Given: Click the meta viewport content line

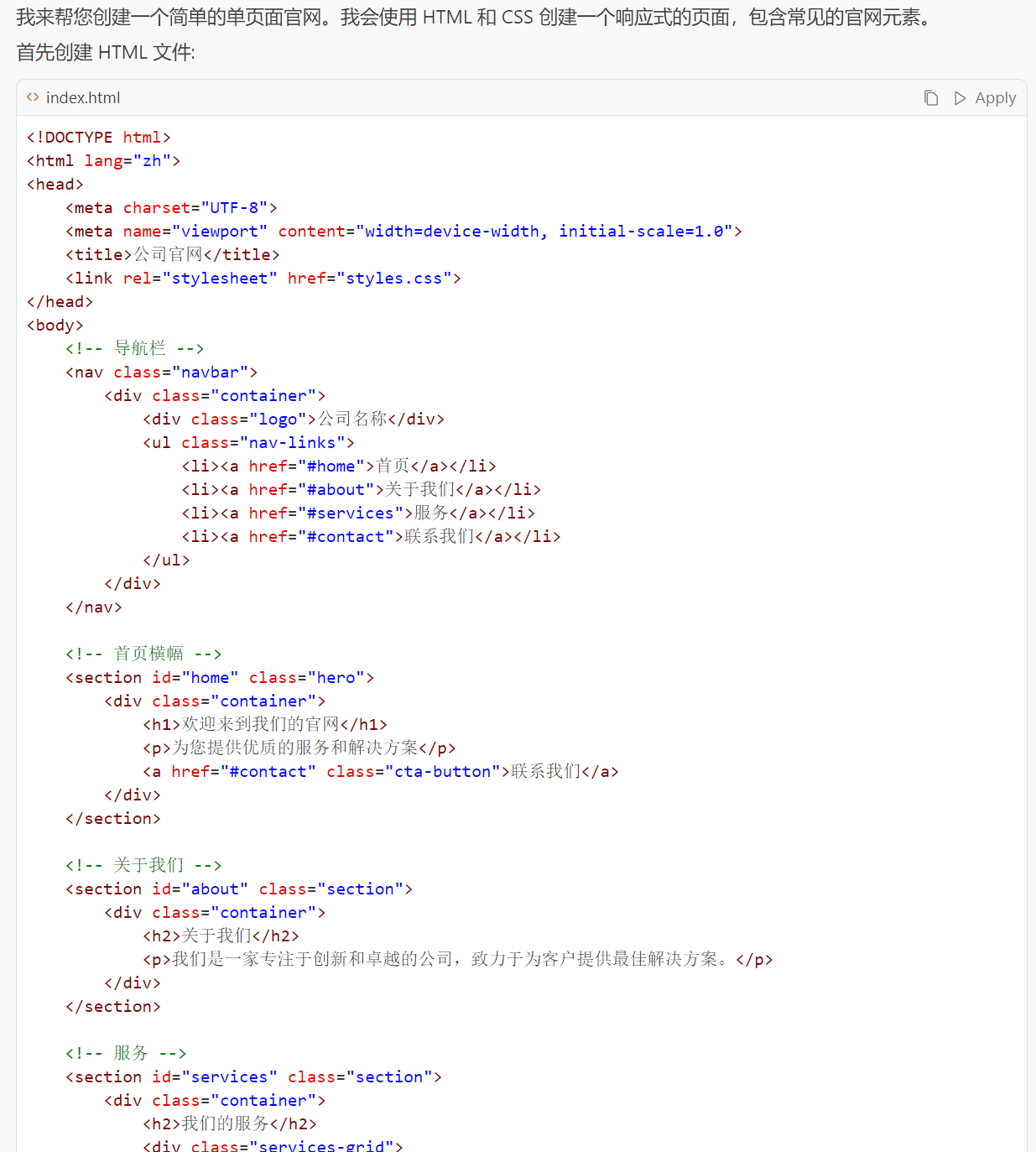Looking at the screenshot, I should [x=403, y=232].
